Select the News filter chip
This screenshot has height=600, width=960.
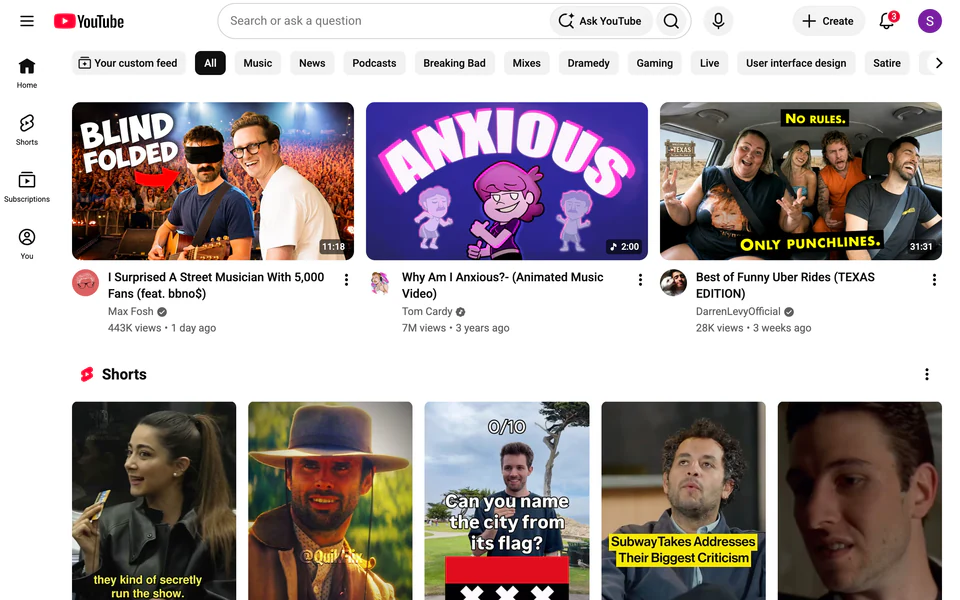312,63
